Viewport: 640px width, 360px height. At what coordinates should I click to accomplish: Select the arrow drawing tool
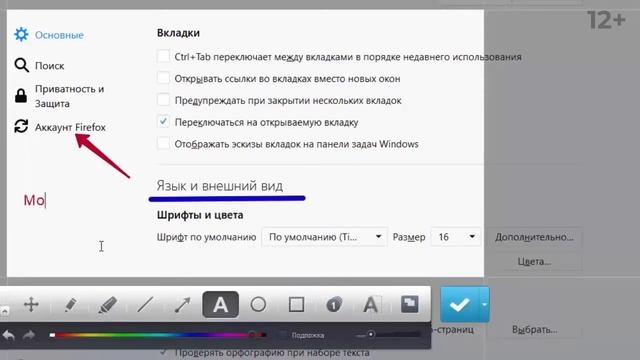coord(182,304)
